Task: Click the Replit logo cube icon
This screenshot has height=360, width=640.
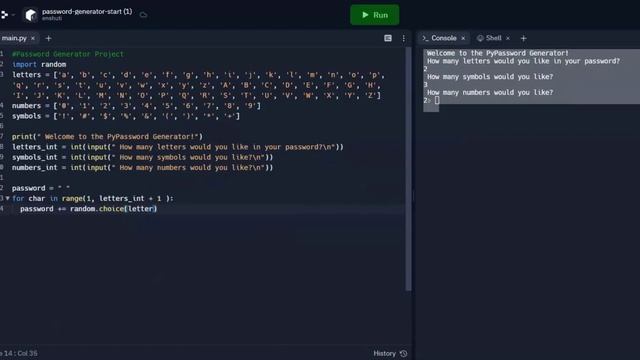Action: (31, 15)
